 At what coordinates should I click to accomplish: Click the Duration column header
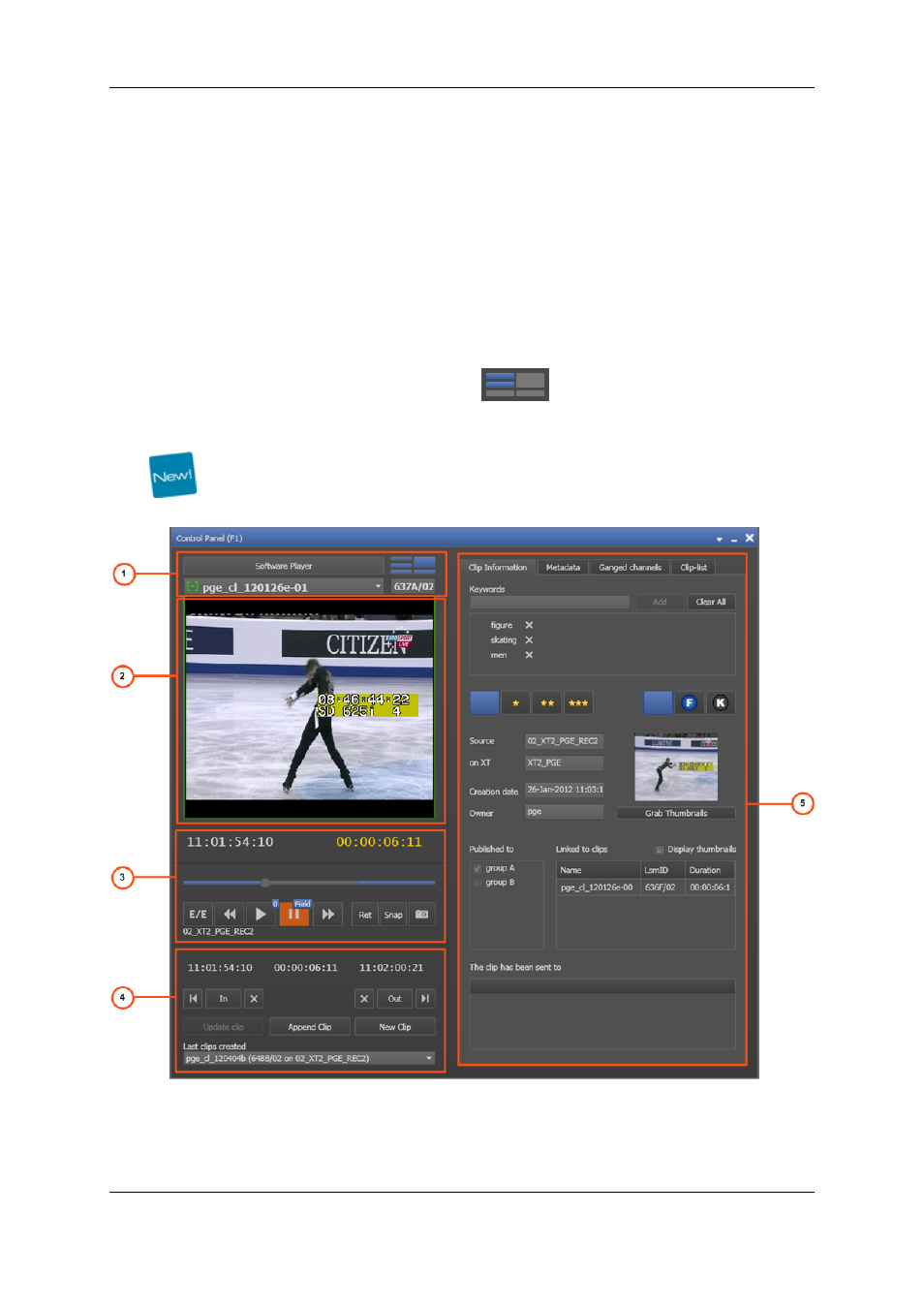[x=710, y=870]
